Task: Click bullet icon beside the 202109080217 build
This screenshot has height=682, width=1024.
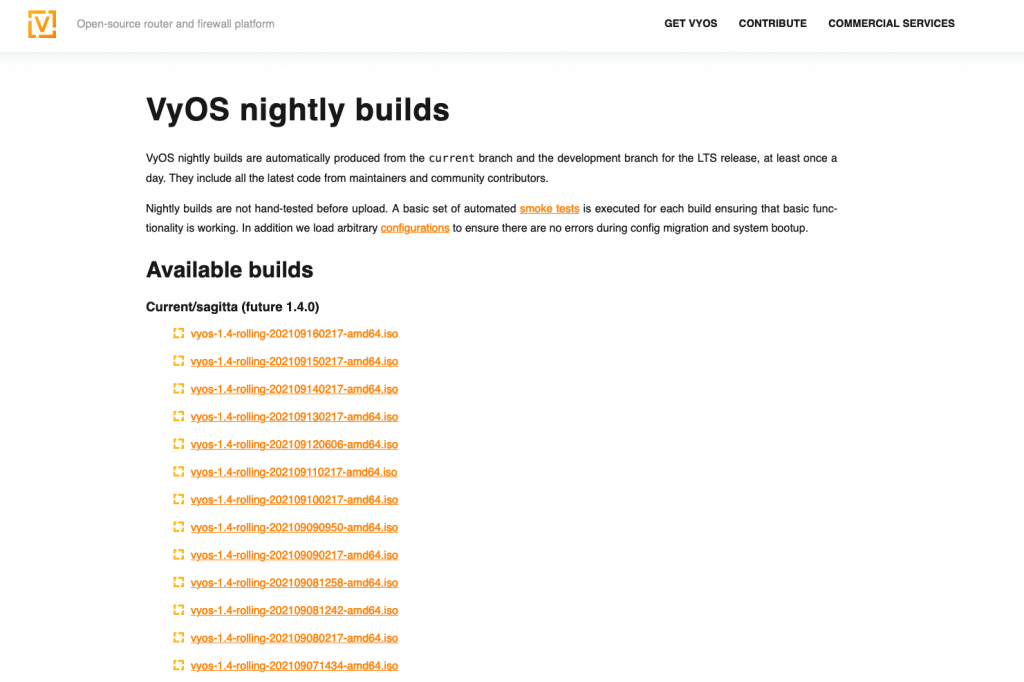Action: 178,638
